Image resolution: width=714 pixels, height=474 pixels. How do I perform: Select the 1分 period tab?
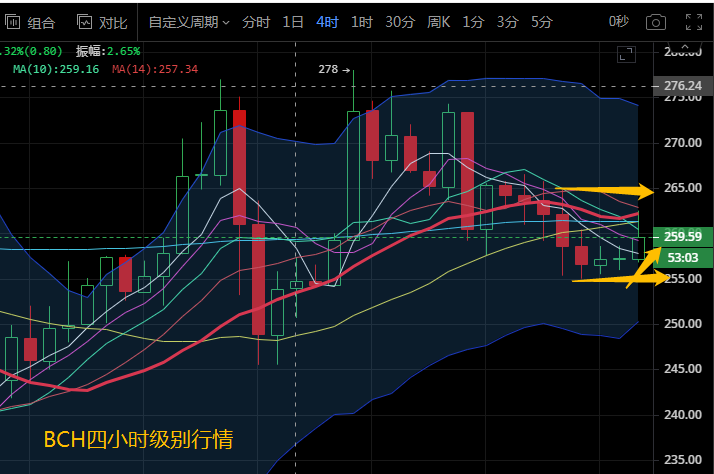click(x=473, y=22)
